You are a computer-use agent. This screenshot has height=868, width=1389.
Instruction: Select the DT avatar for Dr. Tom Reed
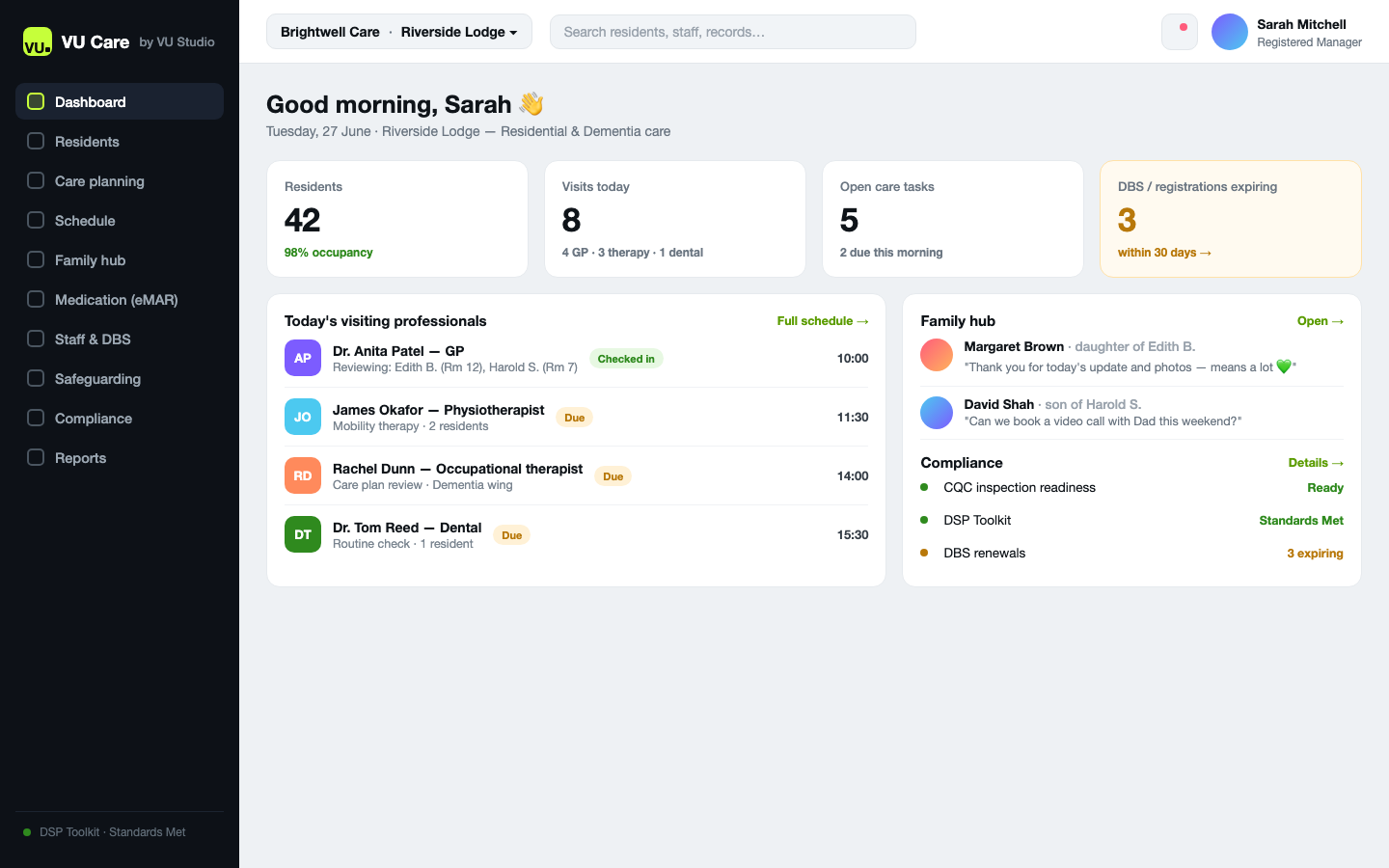[303, 534]
